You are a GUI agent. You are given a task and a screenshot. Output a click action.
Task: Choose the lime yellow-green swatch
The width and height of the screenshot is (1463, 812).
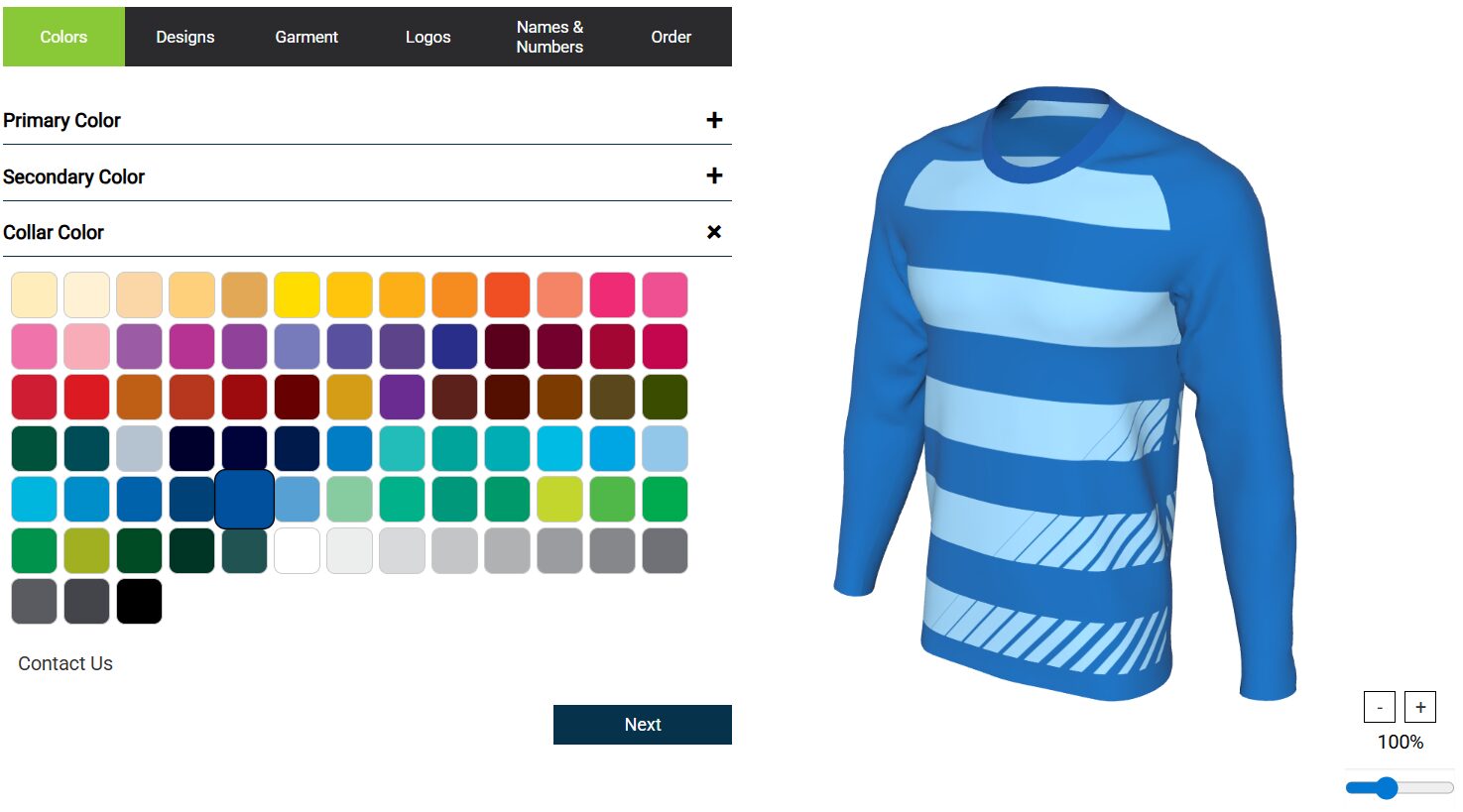coord(560,499)
